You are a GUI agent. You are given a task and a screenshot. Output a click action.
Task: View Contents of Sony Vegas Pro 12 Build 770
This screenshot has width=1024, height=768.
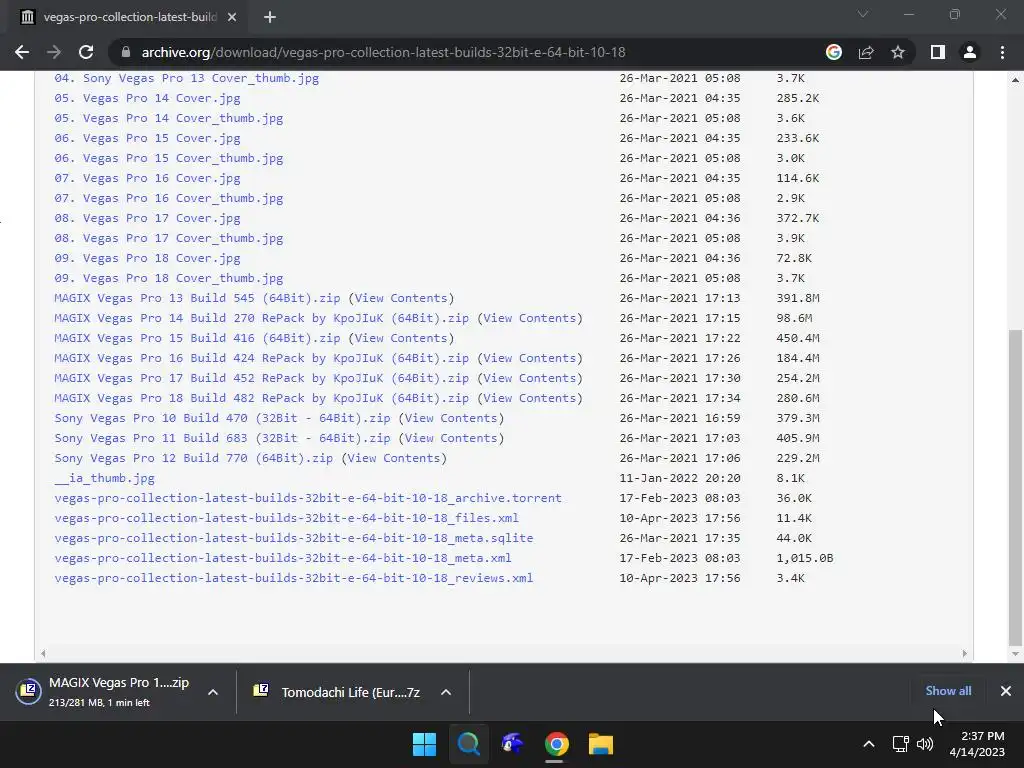coord(394,458)
